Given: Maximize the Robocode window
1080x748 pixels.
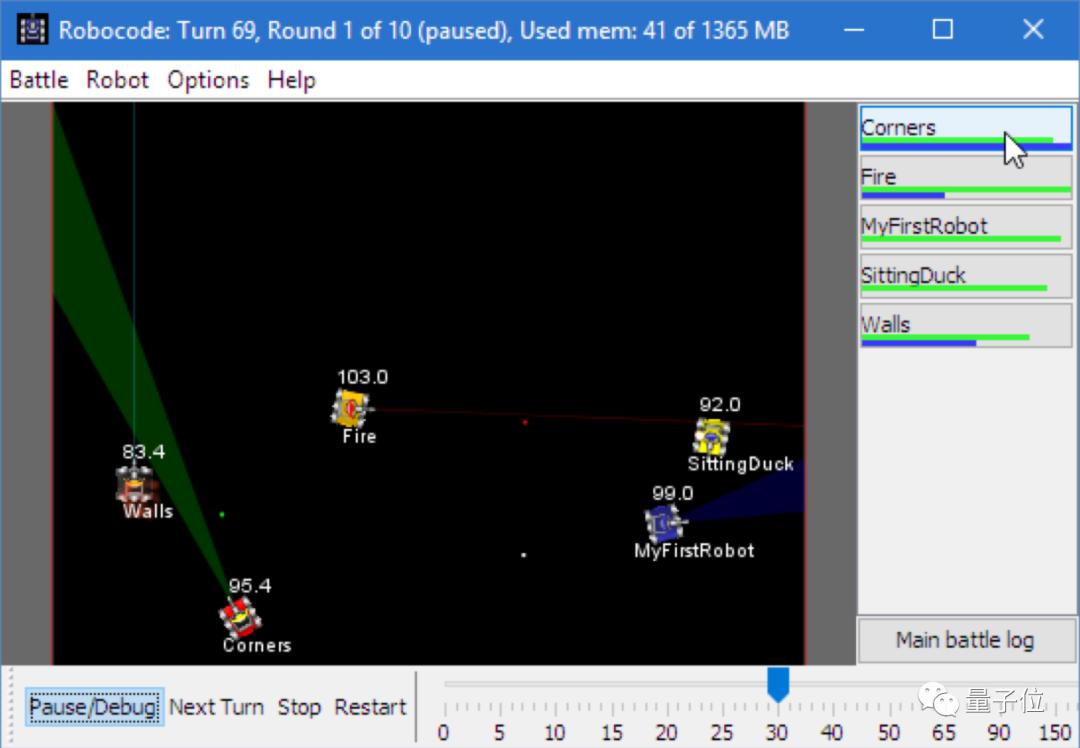Looking at the screenshot, I should [x=943, y=29].
